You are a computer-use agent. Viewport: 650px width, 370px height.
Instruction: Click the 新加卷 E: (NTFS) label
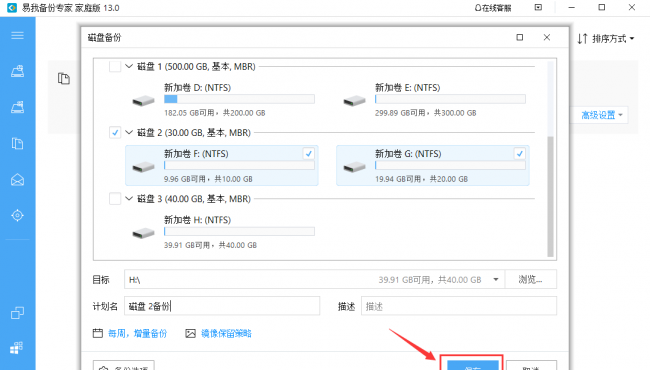point(407,87)
